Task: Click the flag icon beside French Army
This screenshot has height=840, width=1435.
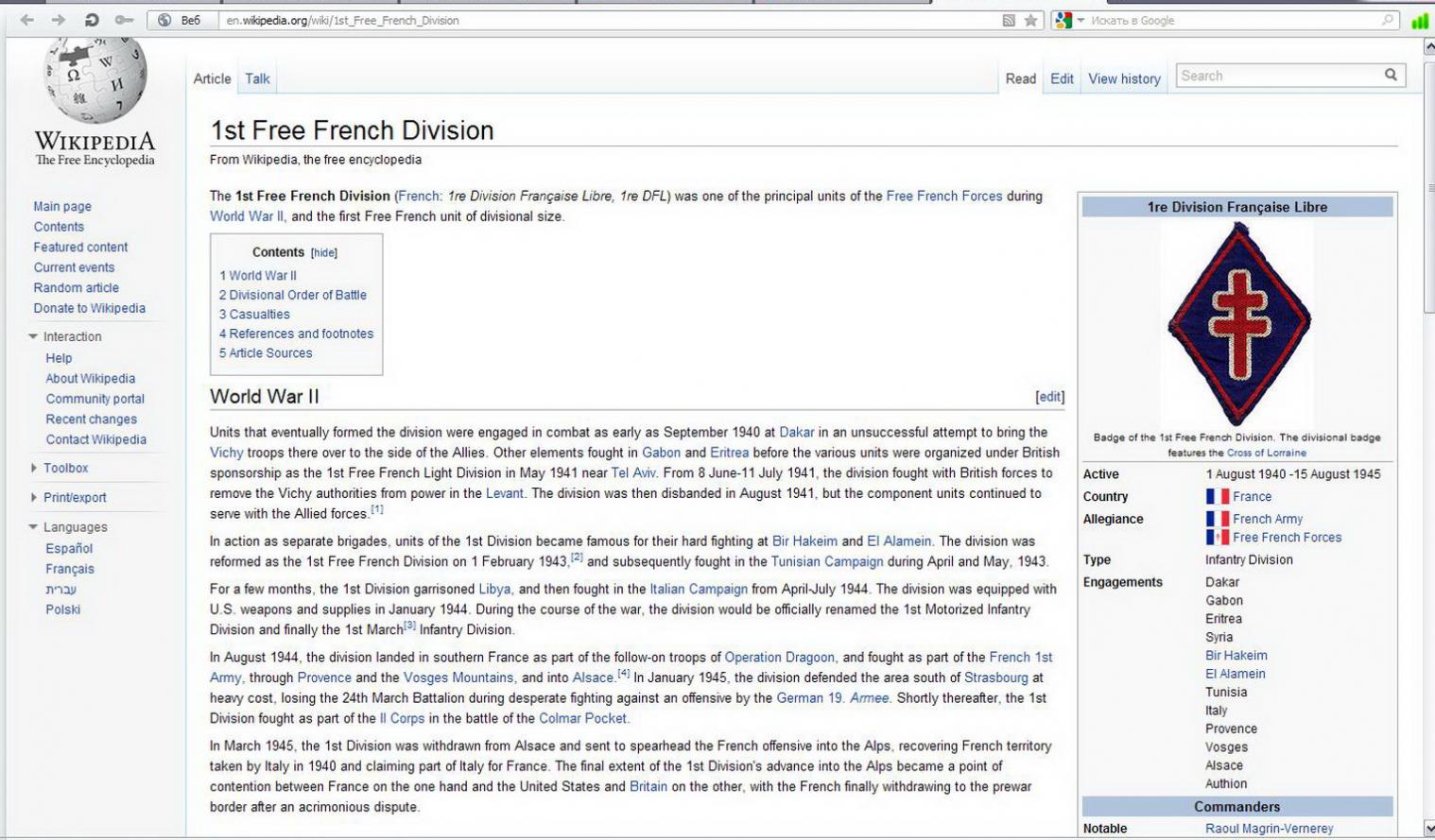Action: click(1217, 519)
